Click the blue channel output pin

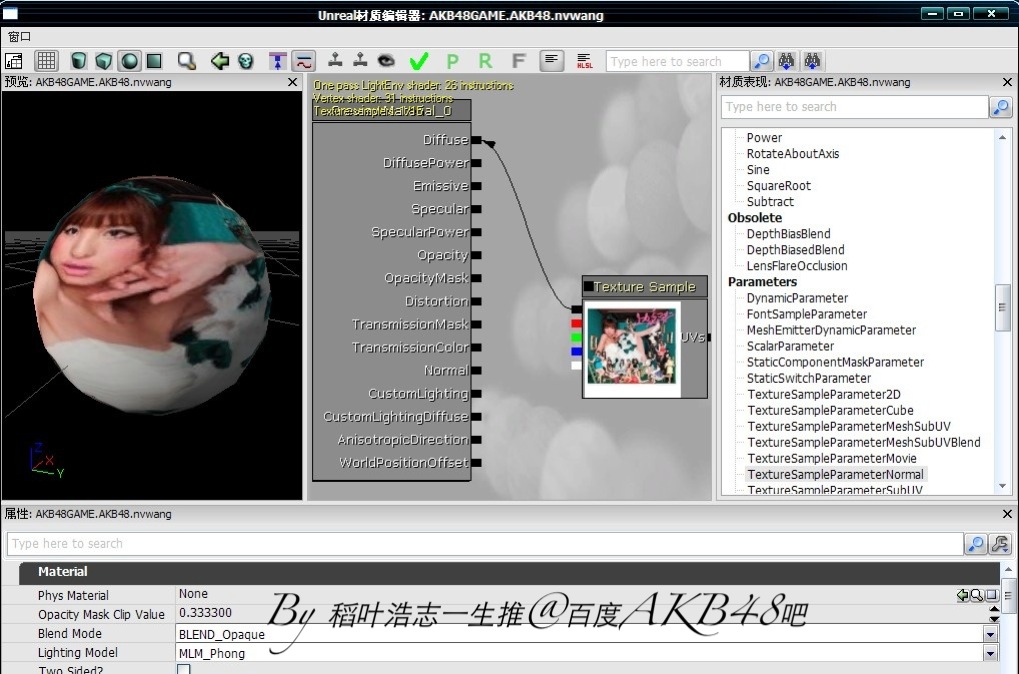point(576,352)
